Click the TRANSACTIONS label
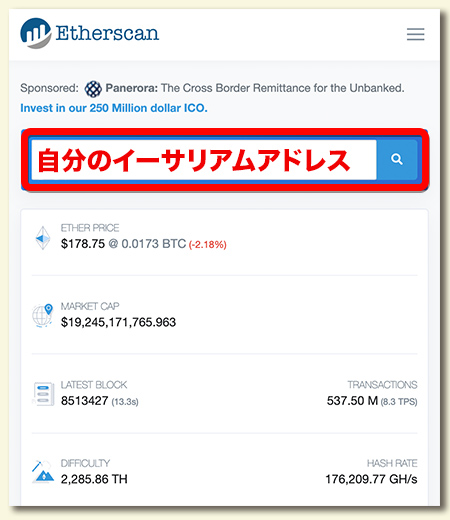 pos(382,385)
